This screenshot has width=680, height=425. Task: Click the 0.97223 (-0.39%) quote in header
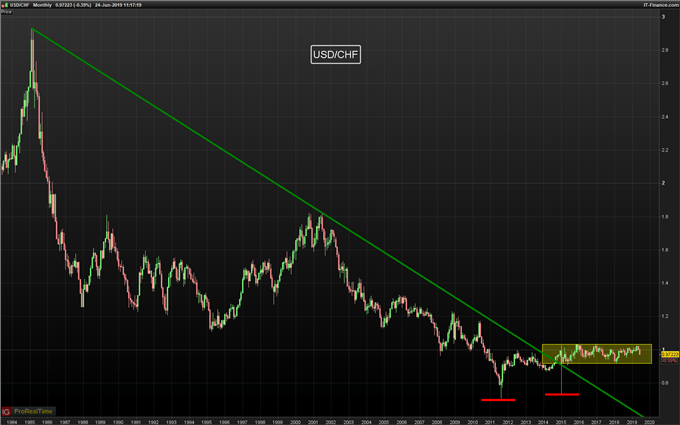[x=73, y=5]
